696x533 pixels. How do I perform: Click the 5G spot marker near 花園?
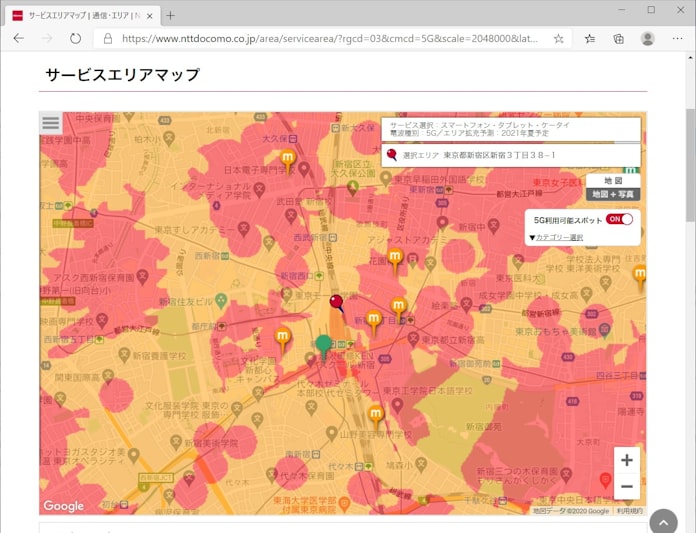pyautogui.click(x=395, y=259)
